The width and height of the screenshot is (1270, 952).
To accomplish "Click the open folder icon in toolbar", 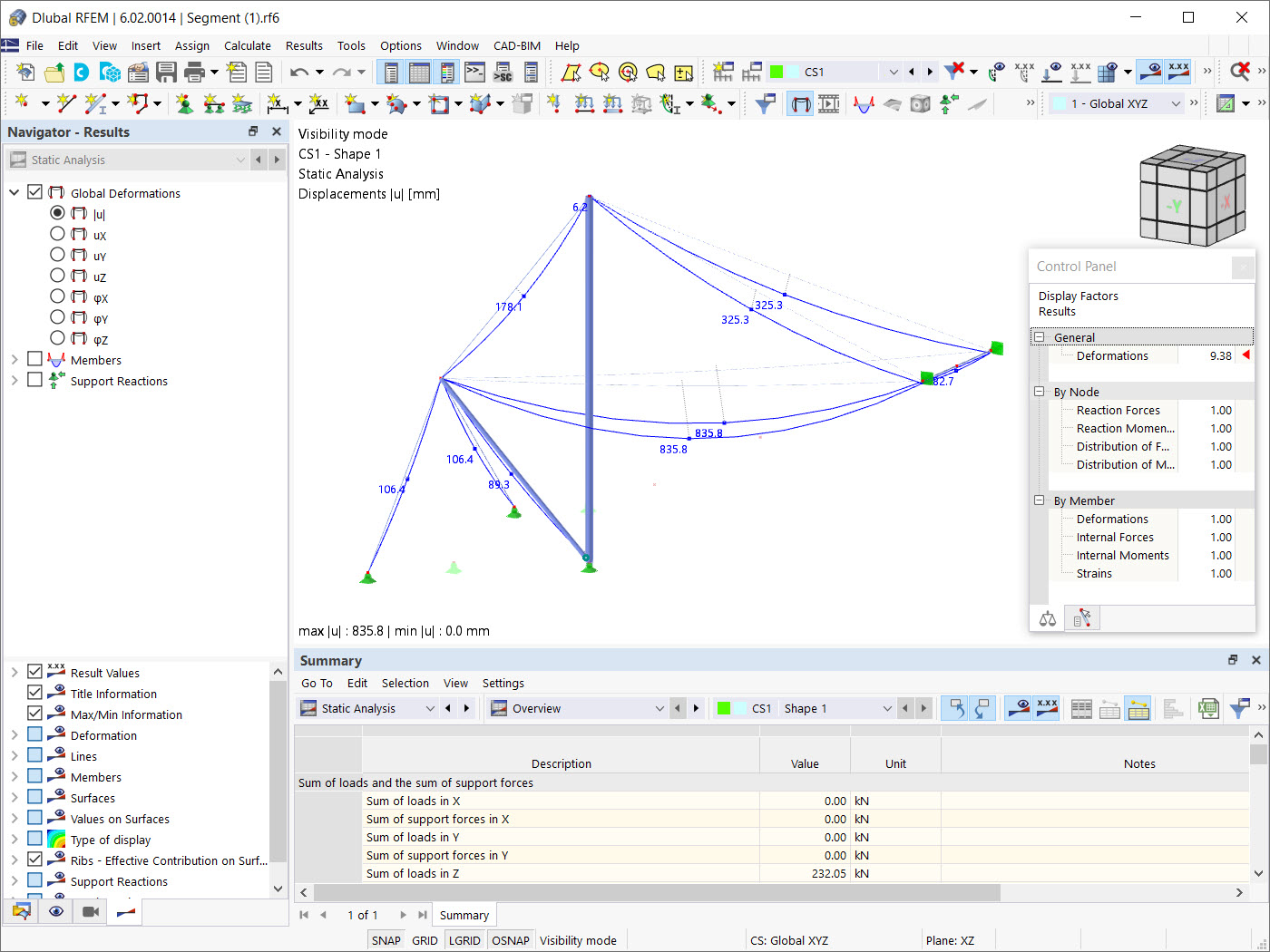I will pos(54,72).
